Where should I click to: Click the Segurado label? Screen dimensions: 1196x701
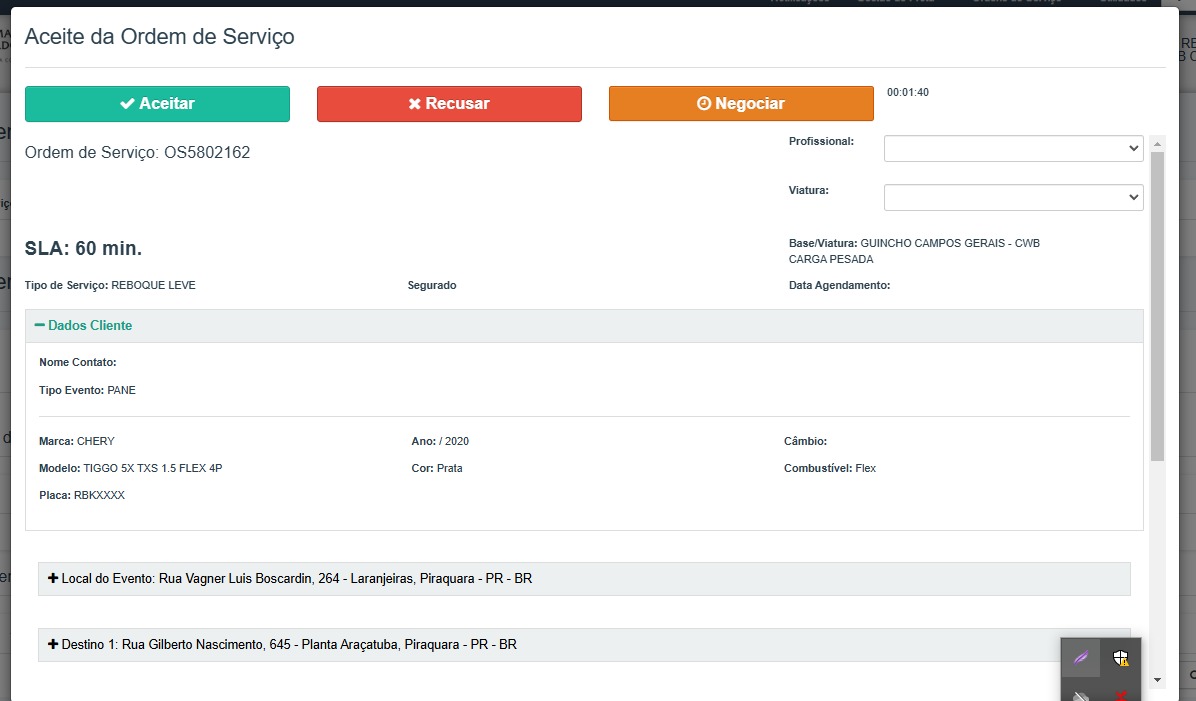(432, 285)
